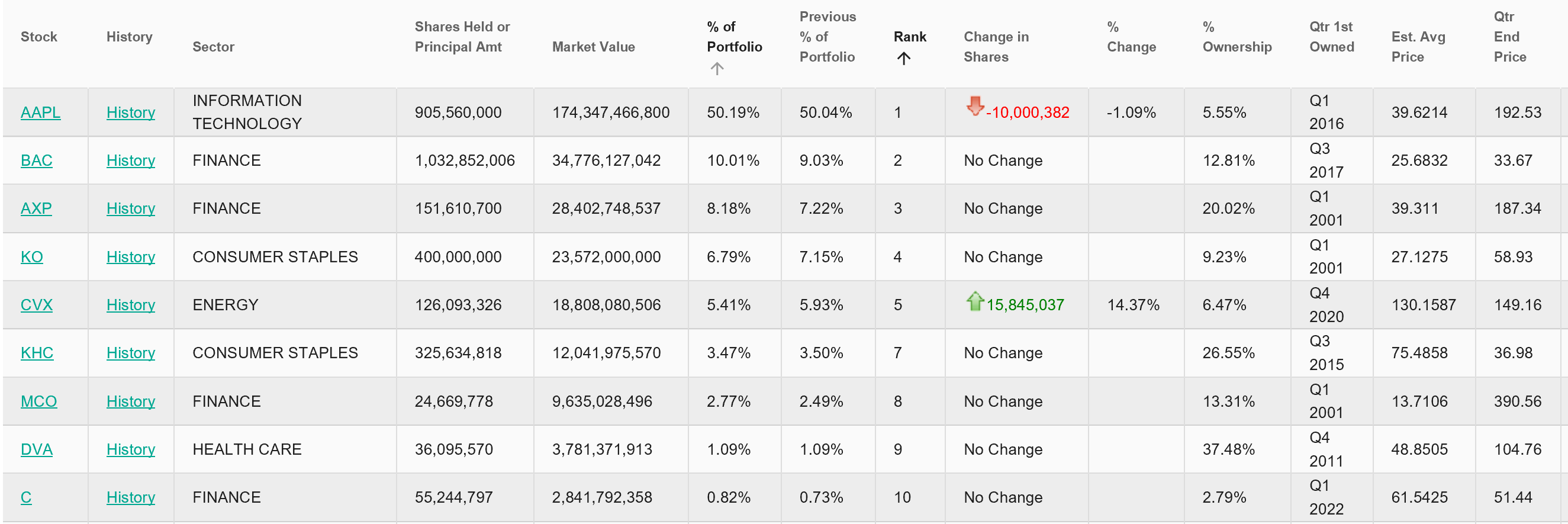Open the AAPL stock link

click(x=40, y=112)
